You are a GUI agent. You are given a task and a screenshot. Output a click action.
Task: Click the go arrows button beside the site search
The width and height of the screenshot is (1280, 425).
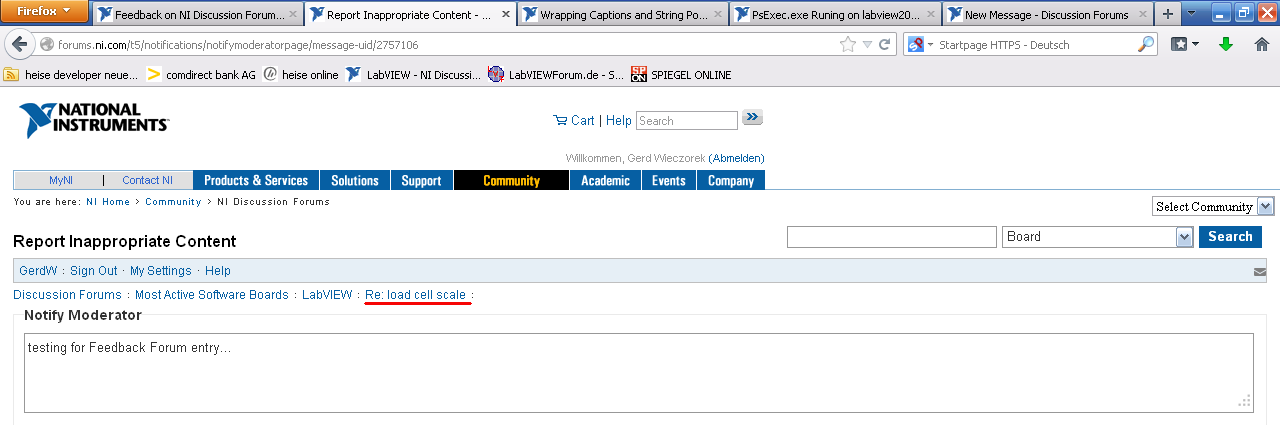pyautogui.click(x=752, y=118)
